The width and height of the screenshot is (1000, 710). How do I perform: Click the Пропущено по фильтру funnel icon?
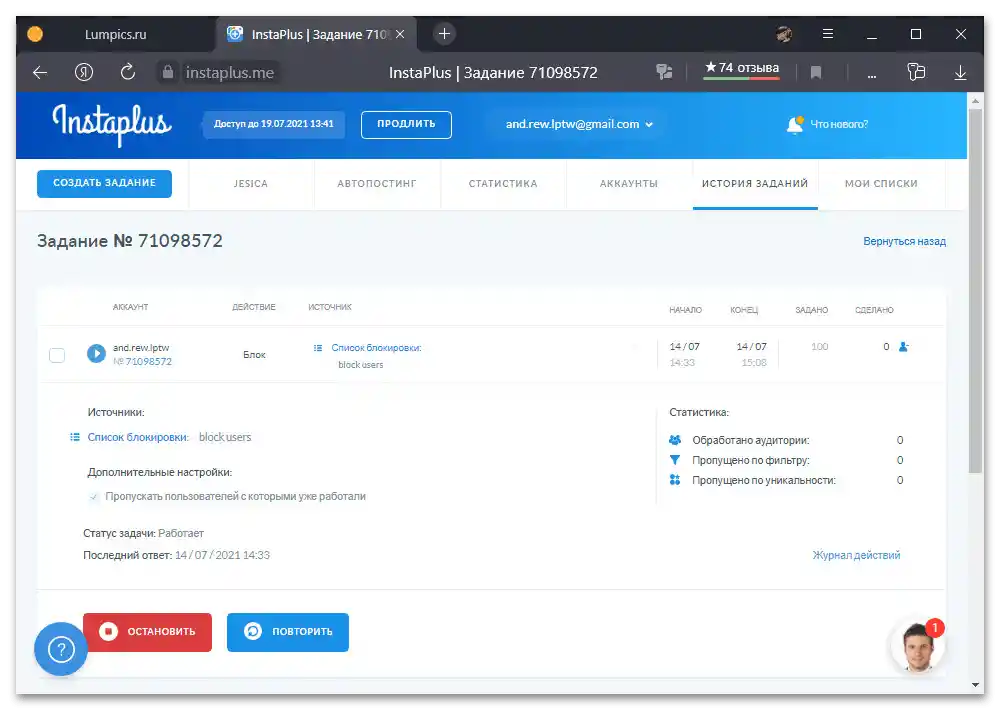[x=675, y=460]
